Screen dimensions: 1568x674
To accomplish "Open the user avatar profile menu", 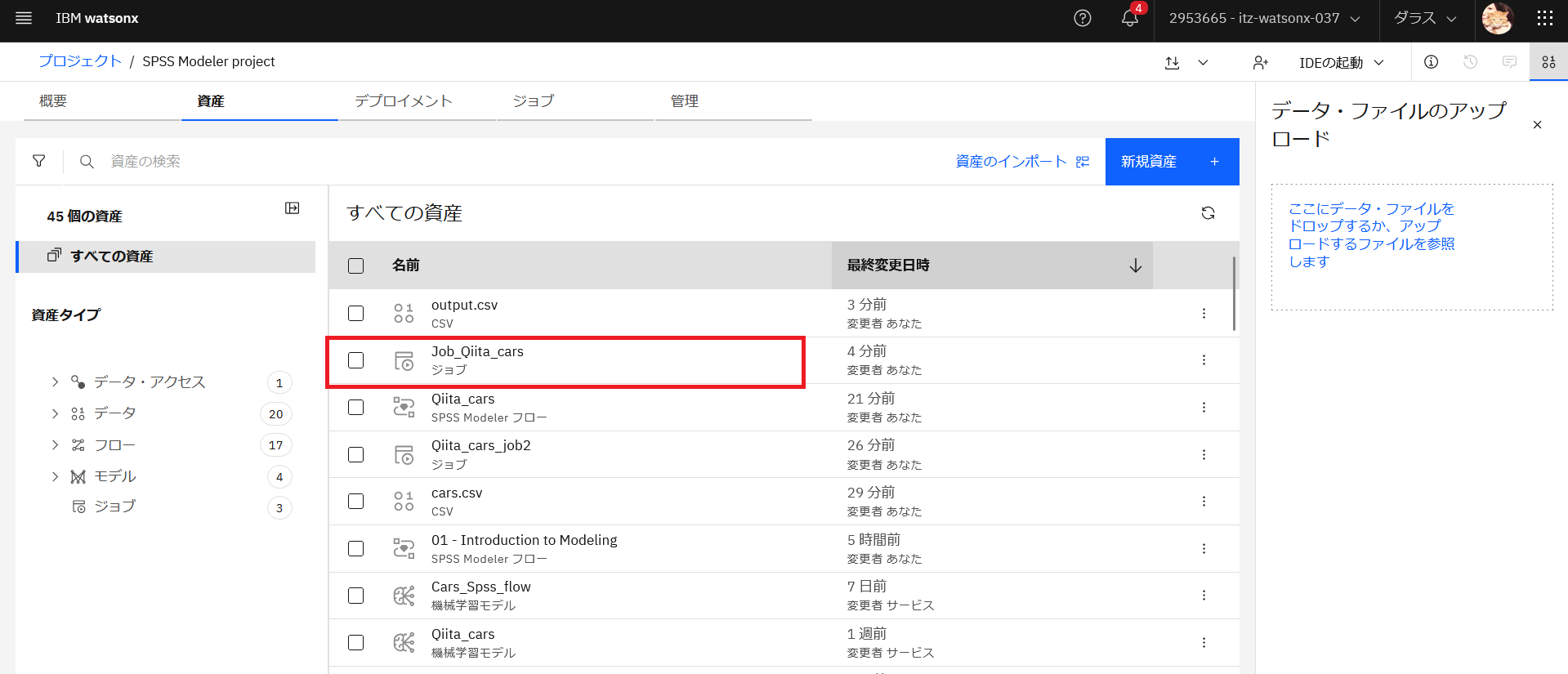I will (x=1498, y=18).
